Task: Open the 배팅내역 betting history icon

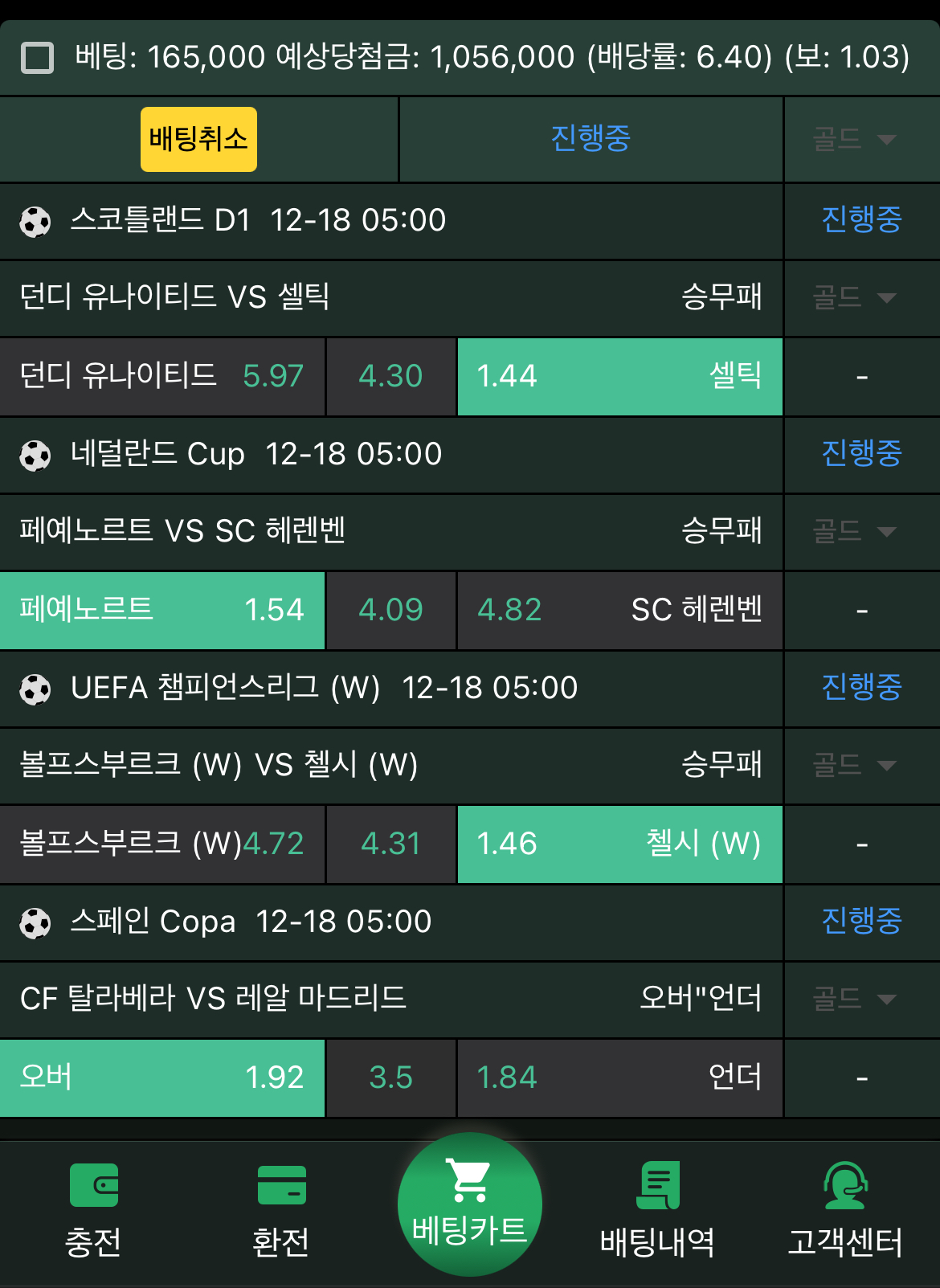Action: (x=657, y=1204)
